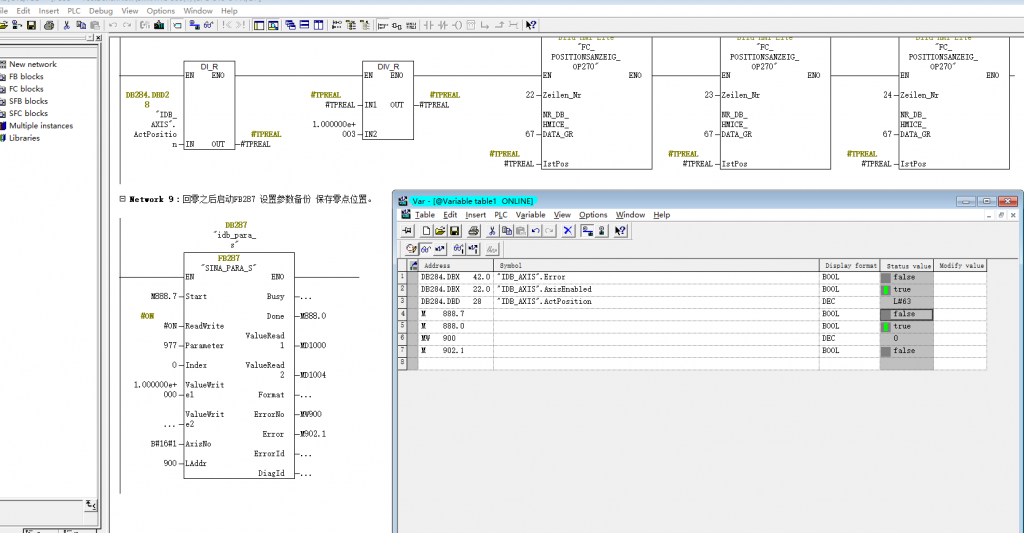
Task: Select MW 900 address cell
Action: [456, 338]
